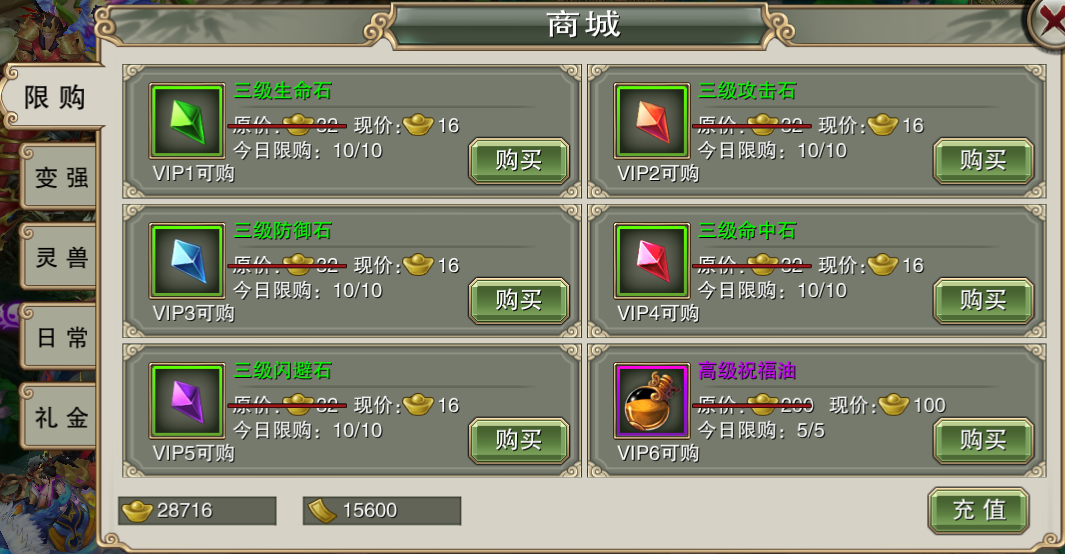The width and height of the screenshot is (1065, 554).
Task: Select the purple 三级闪避石 gem icon
Action: (187, 401)
